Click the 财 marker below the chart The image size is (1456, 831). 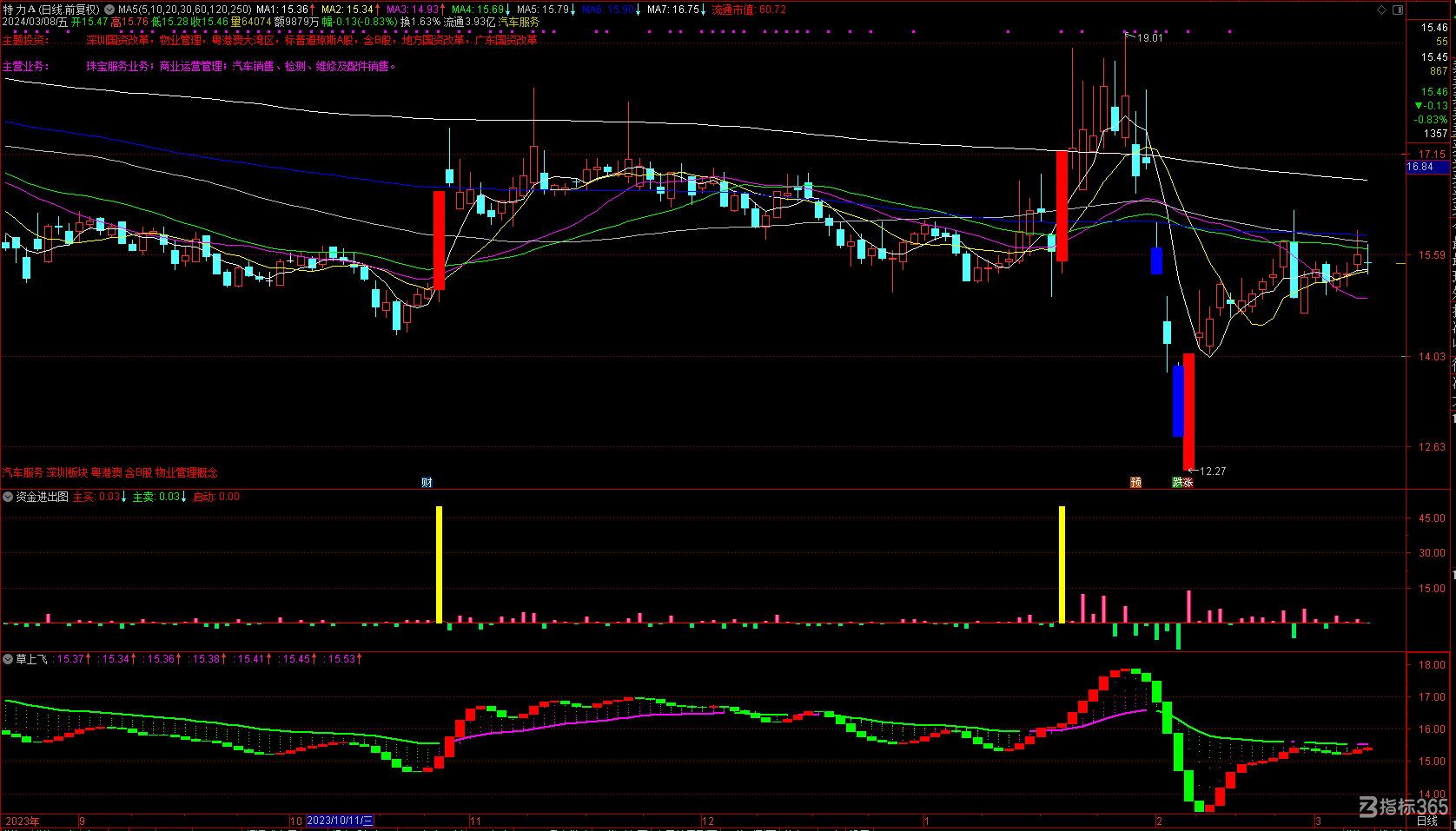[x=427, y=483]
